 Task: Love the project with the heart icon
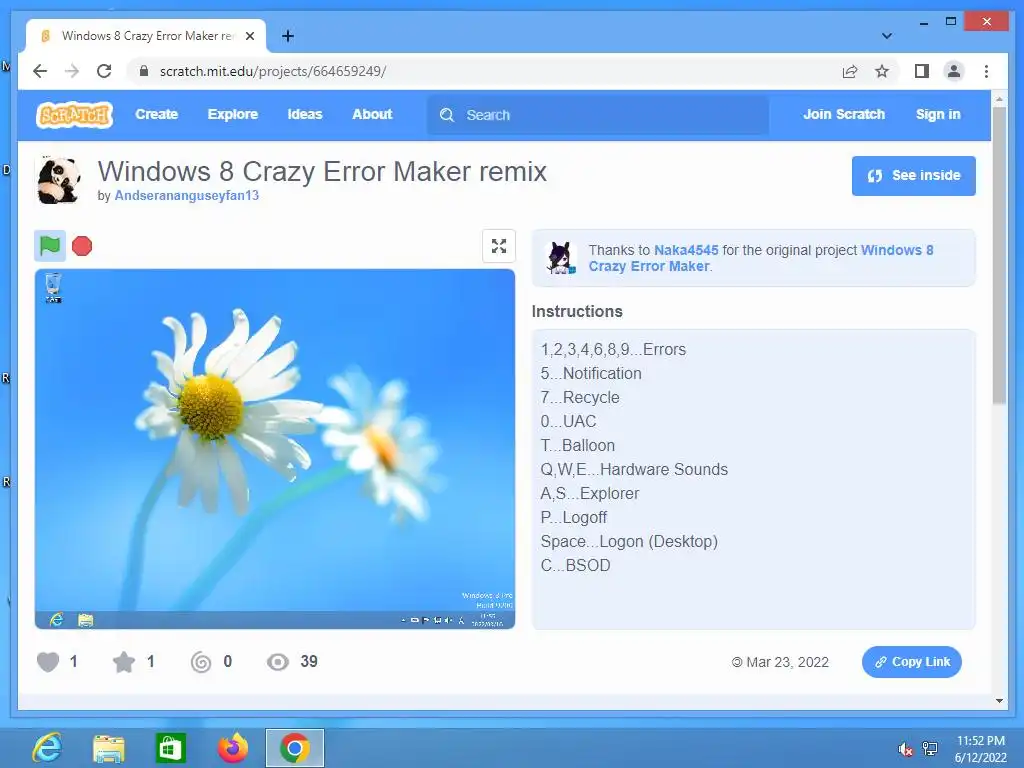coord(48,662)
